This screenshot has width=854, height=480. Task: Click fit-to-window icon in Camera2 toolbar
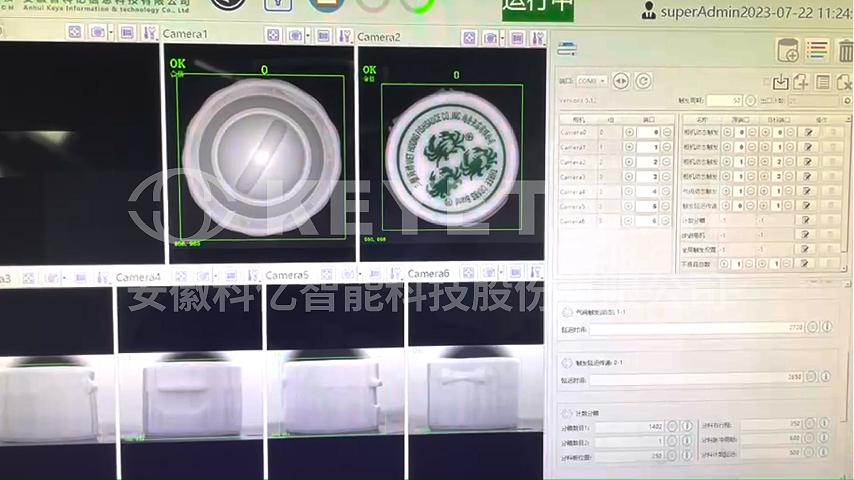[x=469, y=38]
